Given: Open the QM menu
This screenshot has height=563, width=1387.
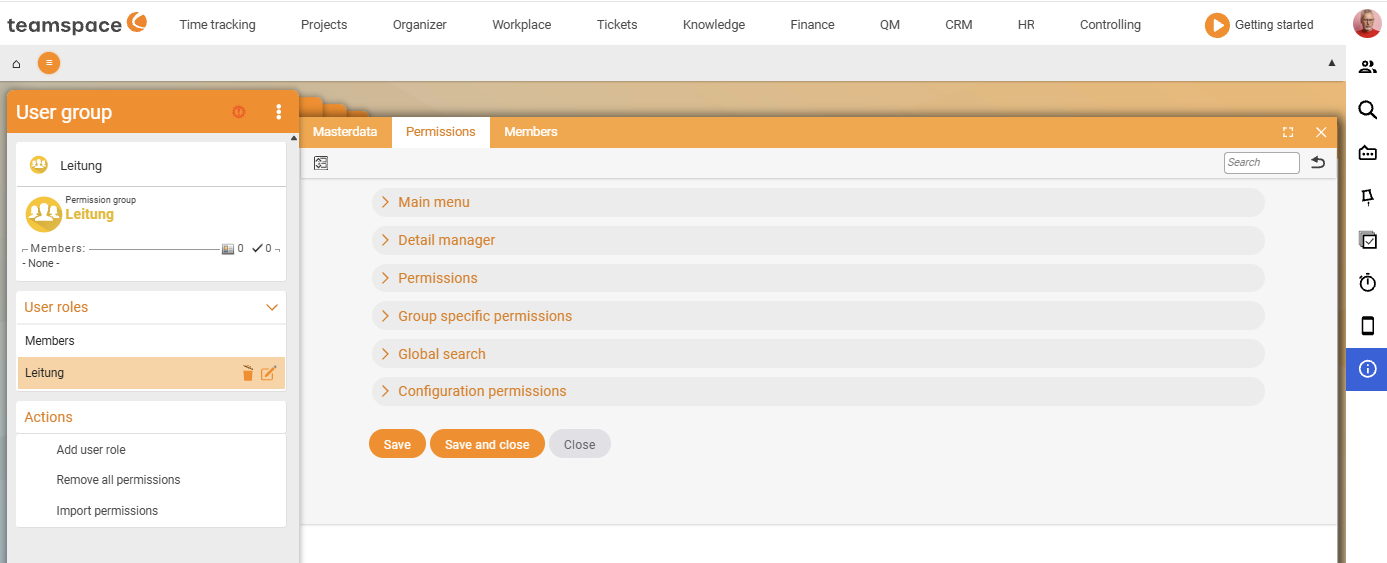Looking at the screenshot, I should pos(890,25).
